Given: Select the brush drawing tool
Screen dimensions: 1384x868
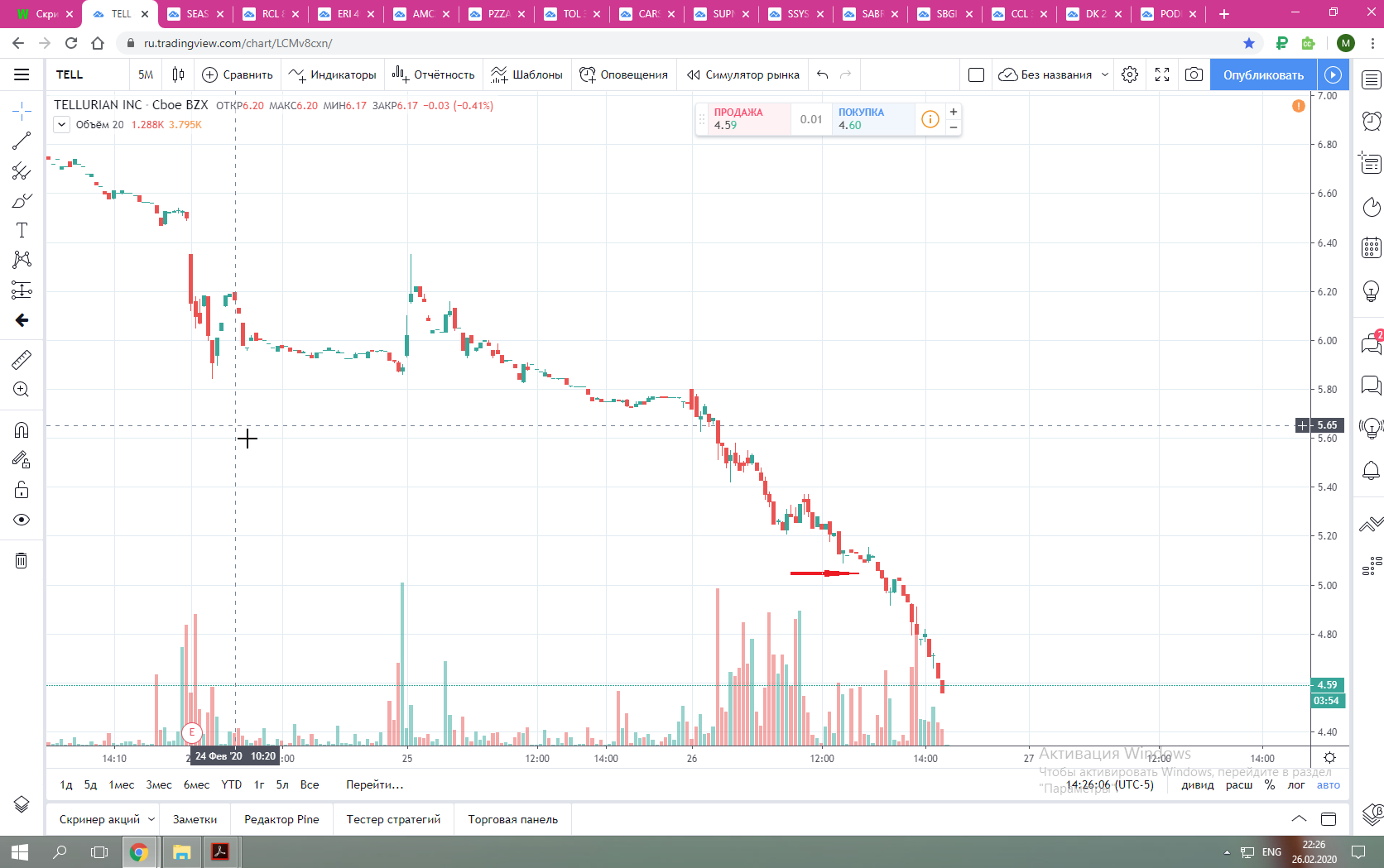Looking at the screenshot, I should [22, 201].
